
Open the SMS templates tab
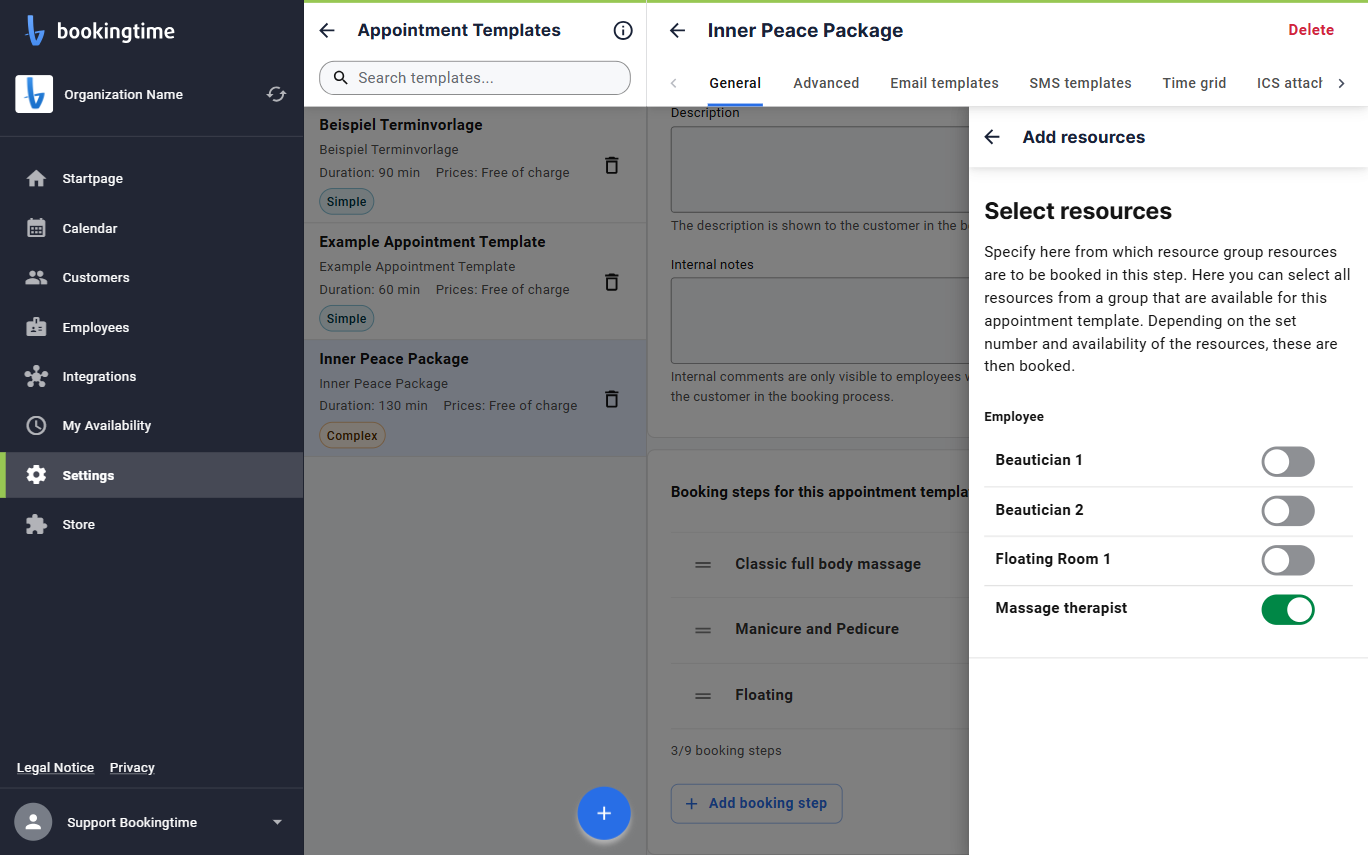1080,83
